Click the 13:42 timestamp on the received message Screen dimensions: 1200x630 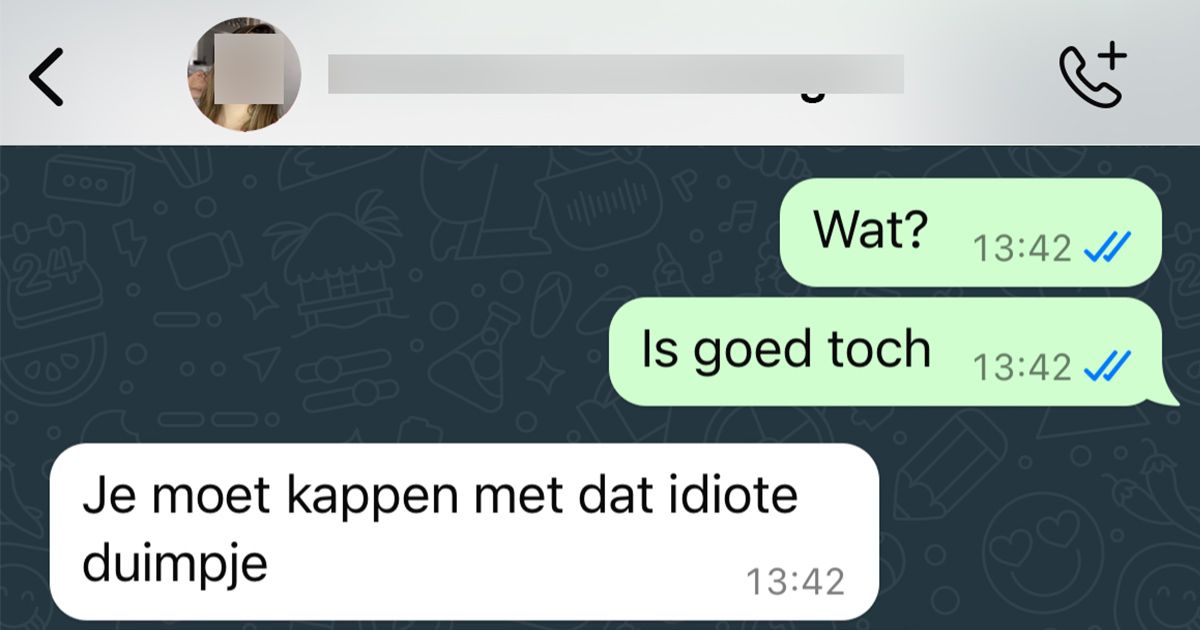coord(796,581)
